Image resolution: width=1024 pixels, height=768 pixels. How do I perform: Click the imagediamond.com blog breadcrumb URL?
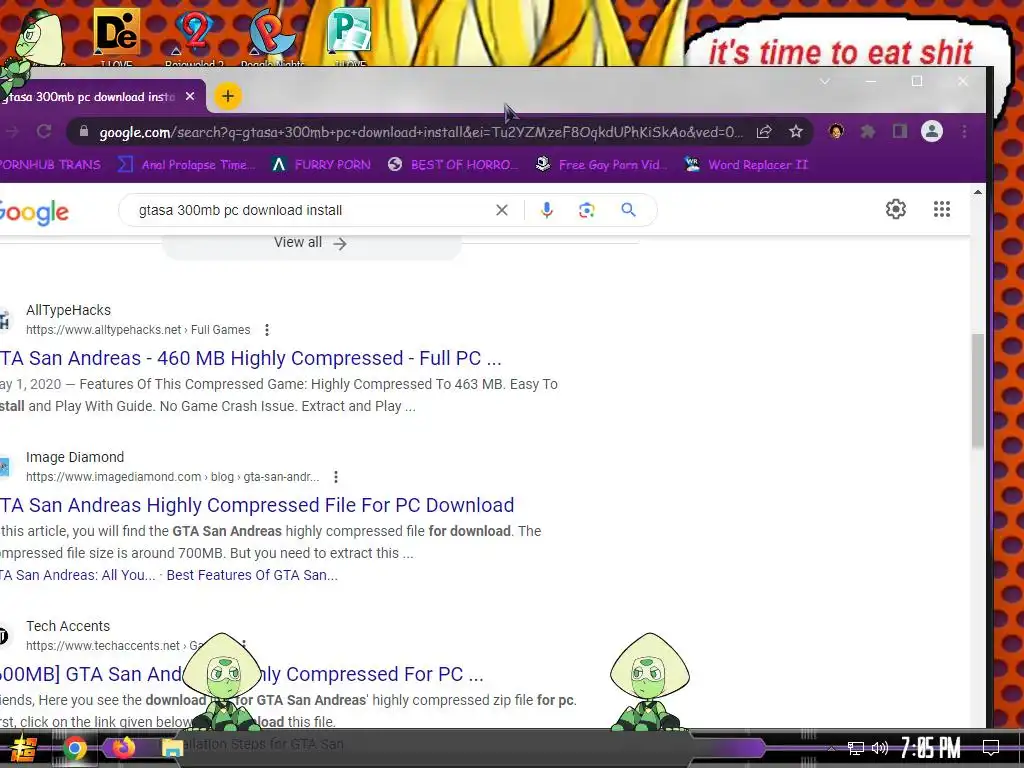coord(172,477)
